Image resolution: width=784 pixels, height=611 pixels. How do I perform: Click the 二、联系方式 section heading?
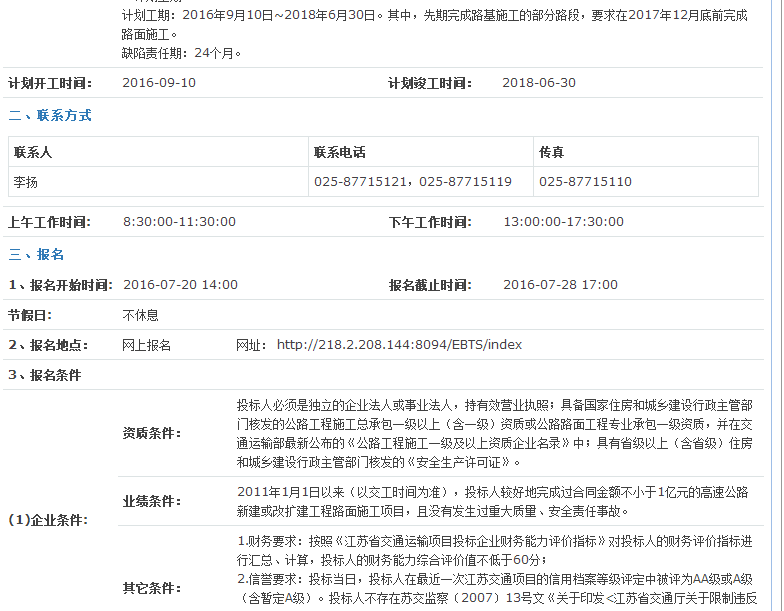[50, 116]
